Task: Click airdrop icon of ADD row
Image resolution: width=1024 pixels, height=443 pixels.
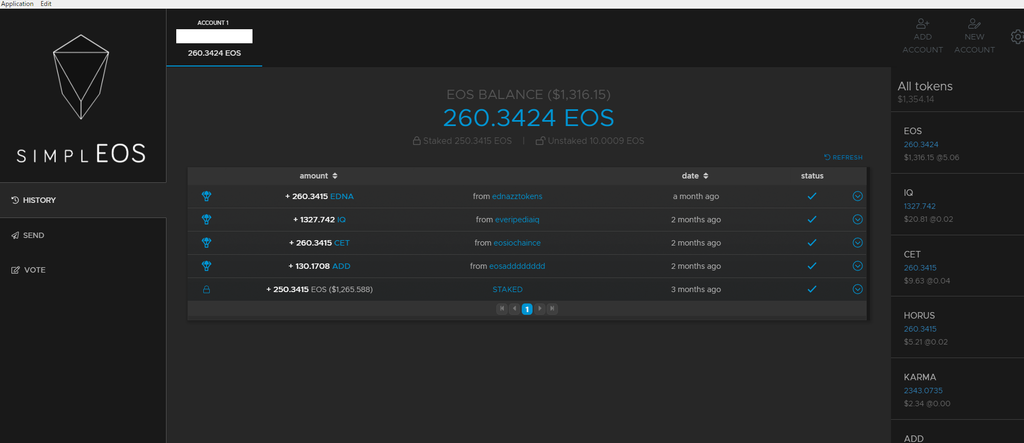Action: tap(206, 266)
